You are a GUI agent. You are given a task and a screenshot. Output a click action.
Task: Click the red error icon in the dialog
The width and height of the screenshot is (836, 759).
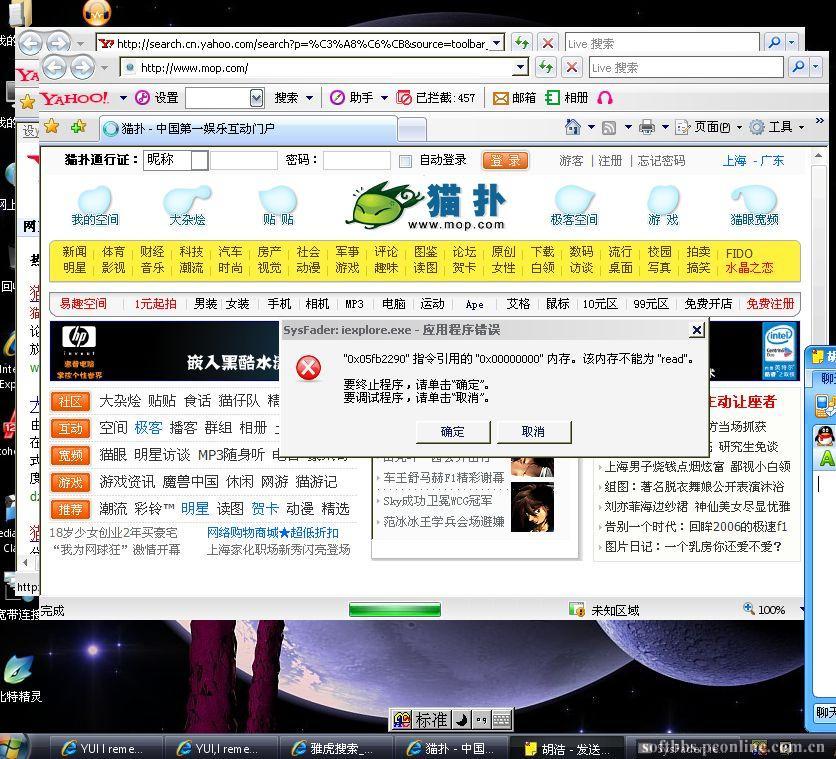click(x=308, y=368)
